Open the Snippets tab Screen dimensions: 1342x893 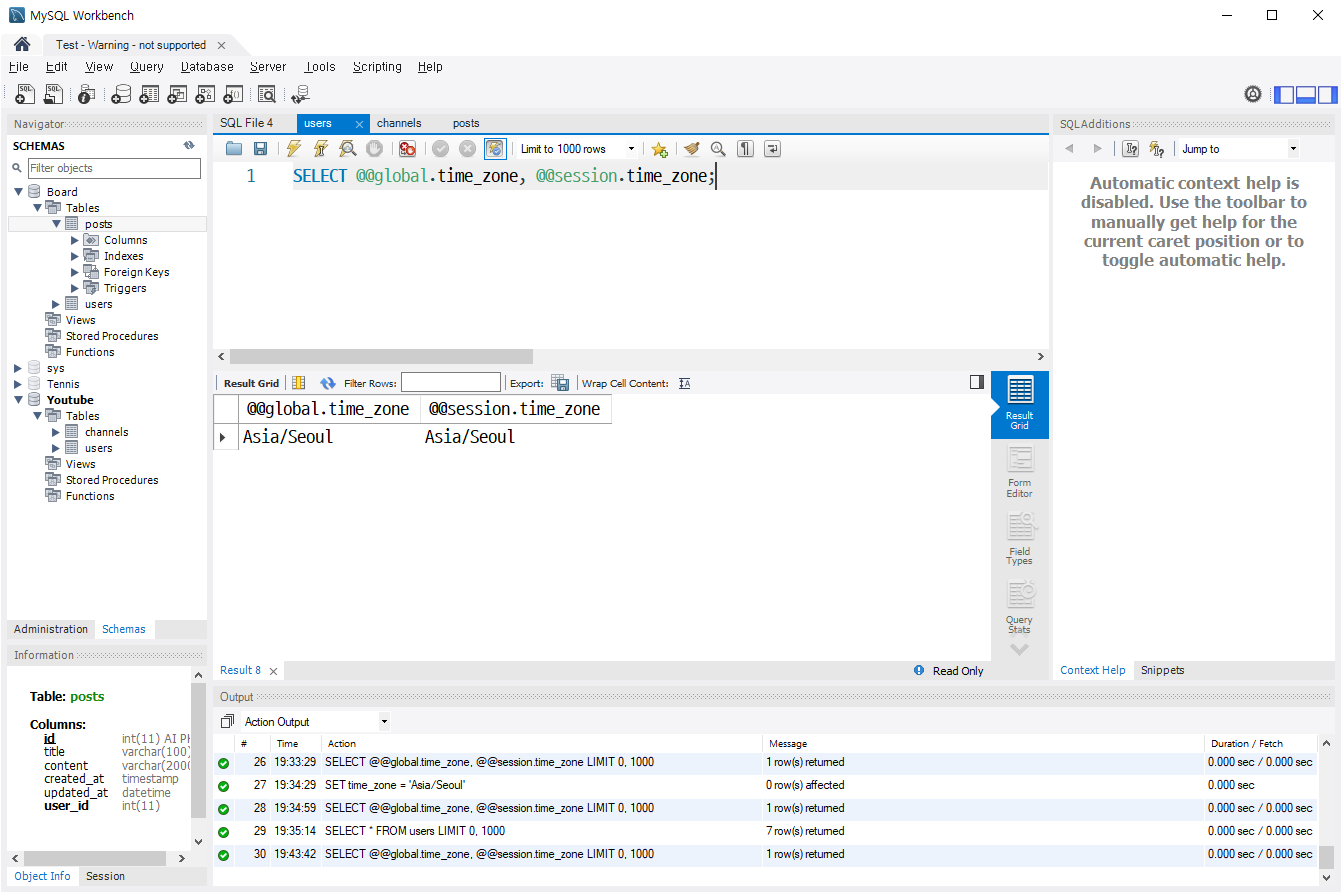[x=1162, y=670]
